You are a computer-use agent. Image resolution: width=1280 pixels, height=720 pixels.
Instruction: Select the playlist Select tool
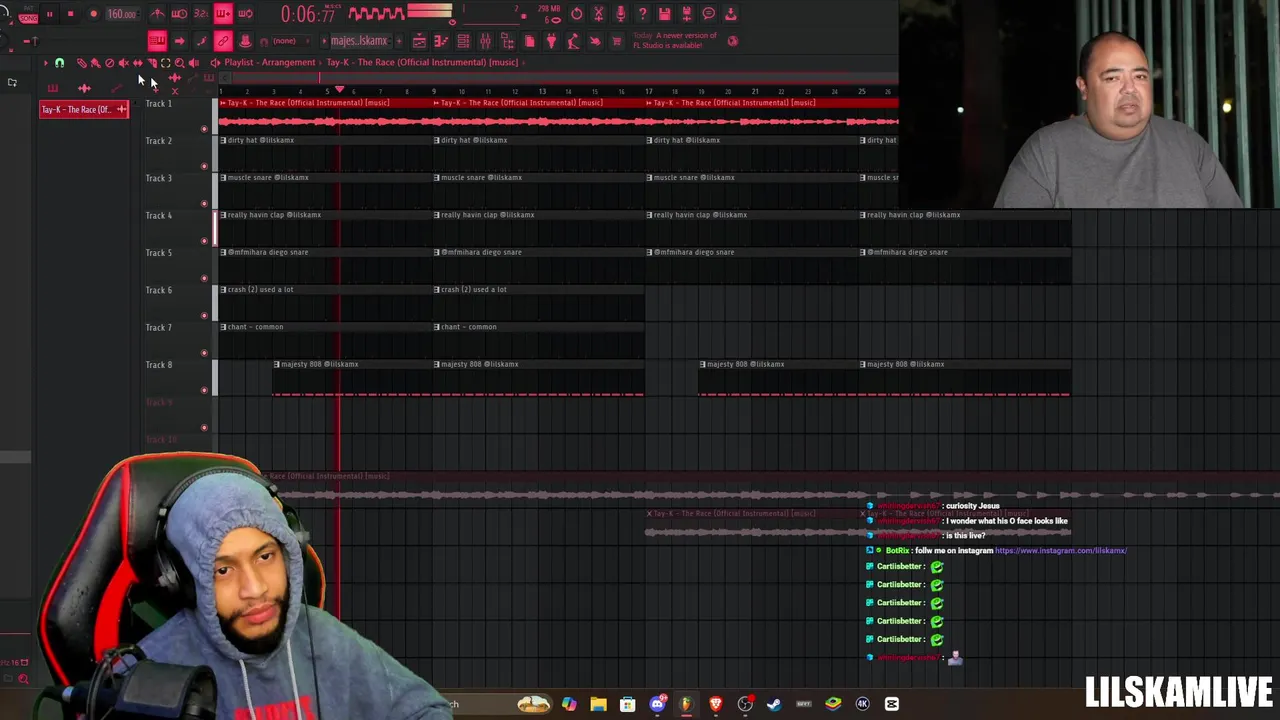click(x=165, y=63)
